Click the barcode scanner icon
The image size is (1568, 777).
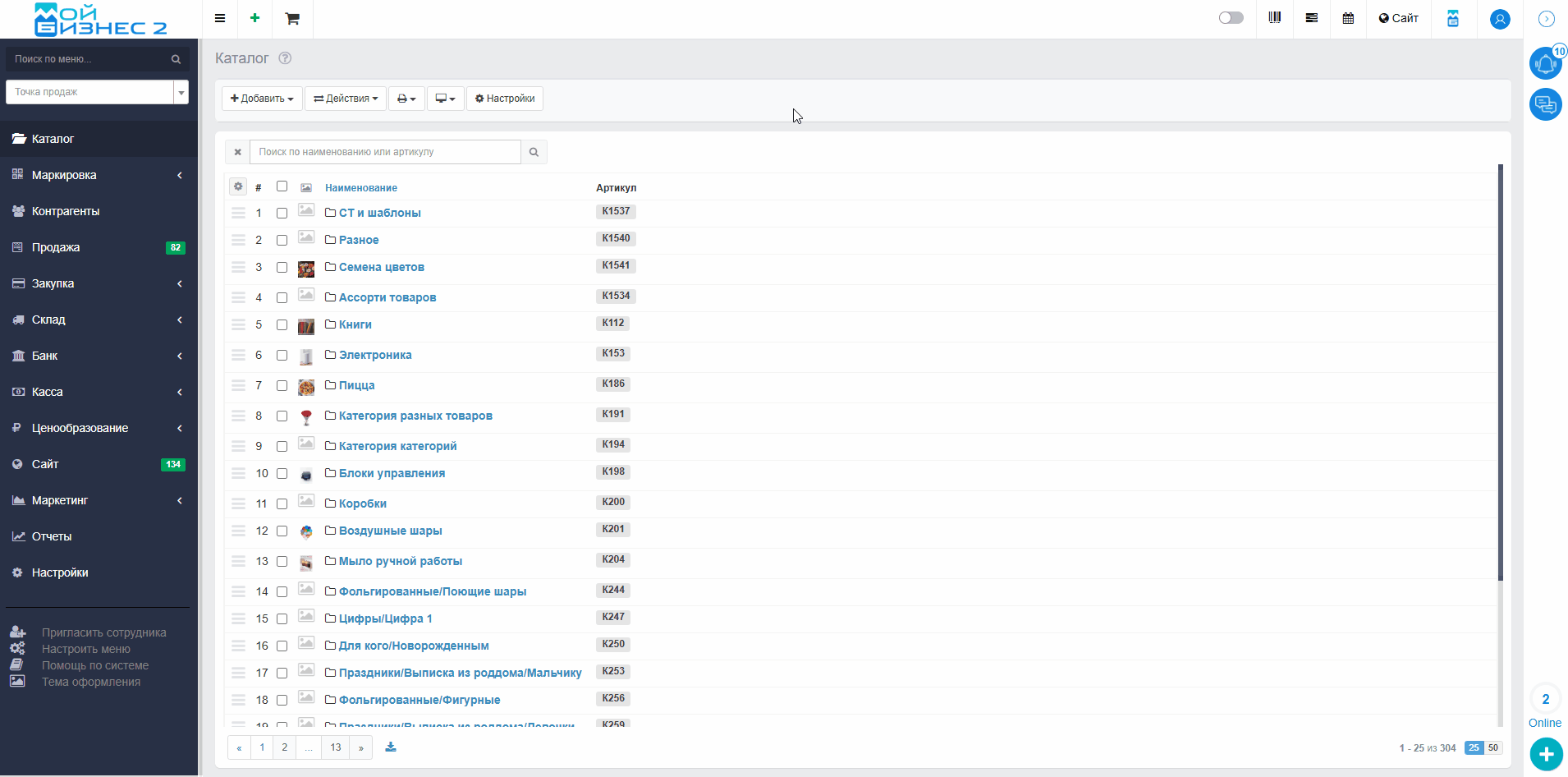pos(1274,18)
